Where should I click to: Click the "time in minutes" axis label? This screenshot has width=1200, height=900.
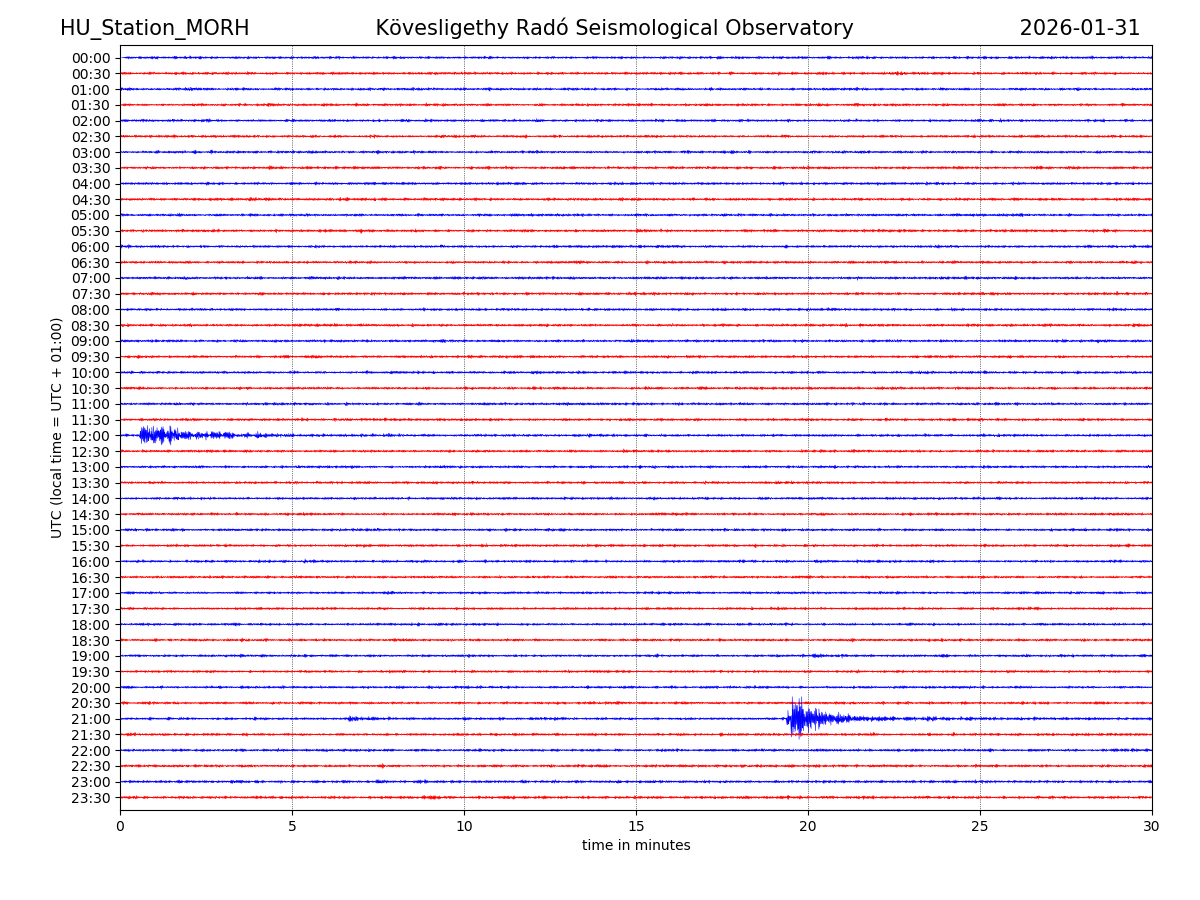click(636, 846)
